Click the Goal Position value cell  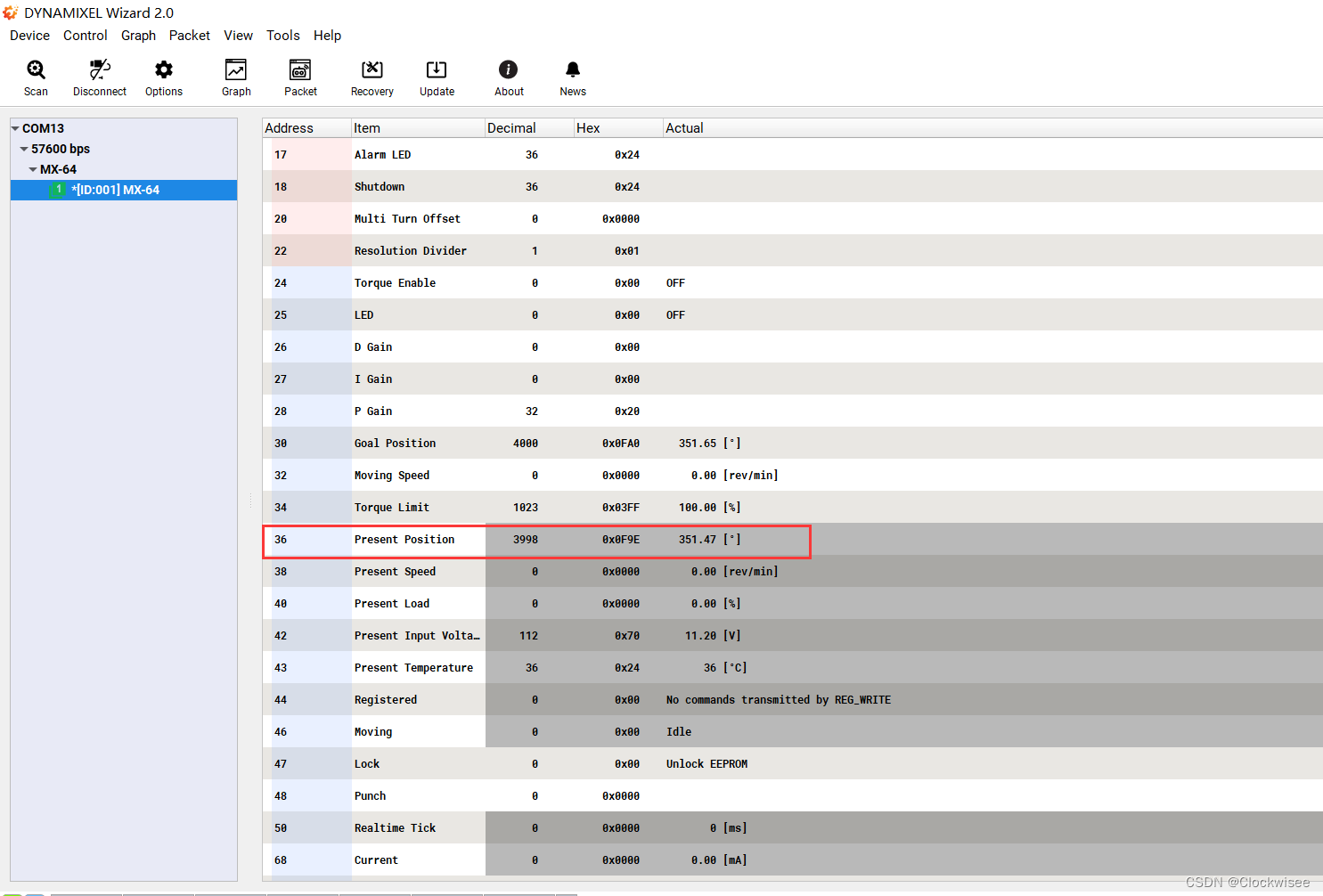coord(526,443)
